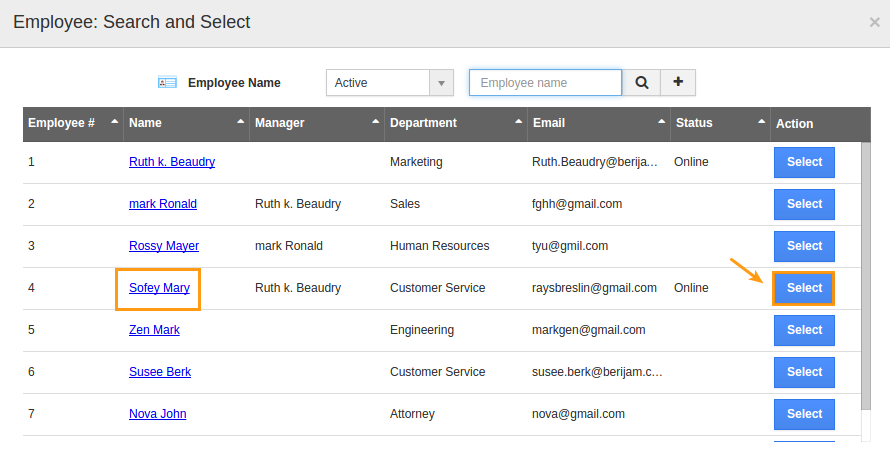Click the Human Resources department cell
Viewport: 890px width, 456px height.
[x=439, y=246]
